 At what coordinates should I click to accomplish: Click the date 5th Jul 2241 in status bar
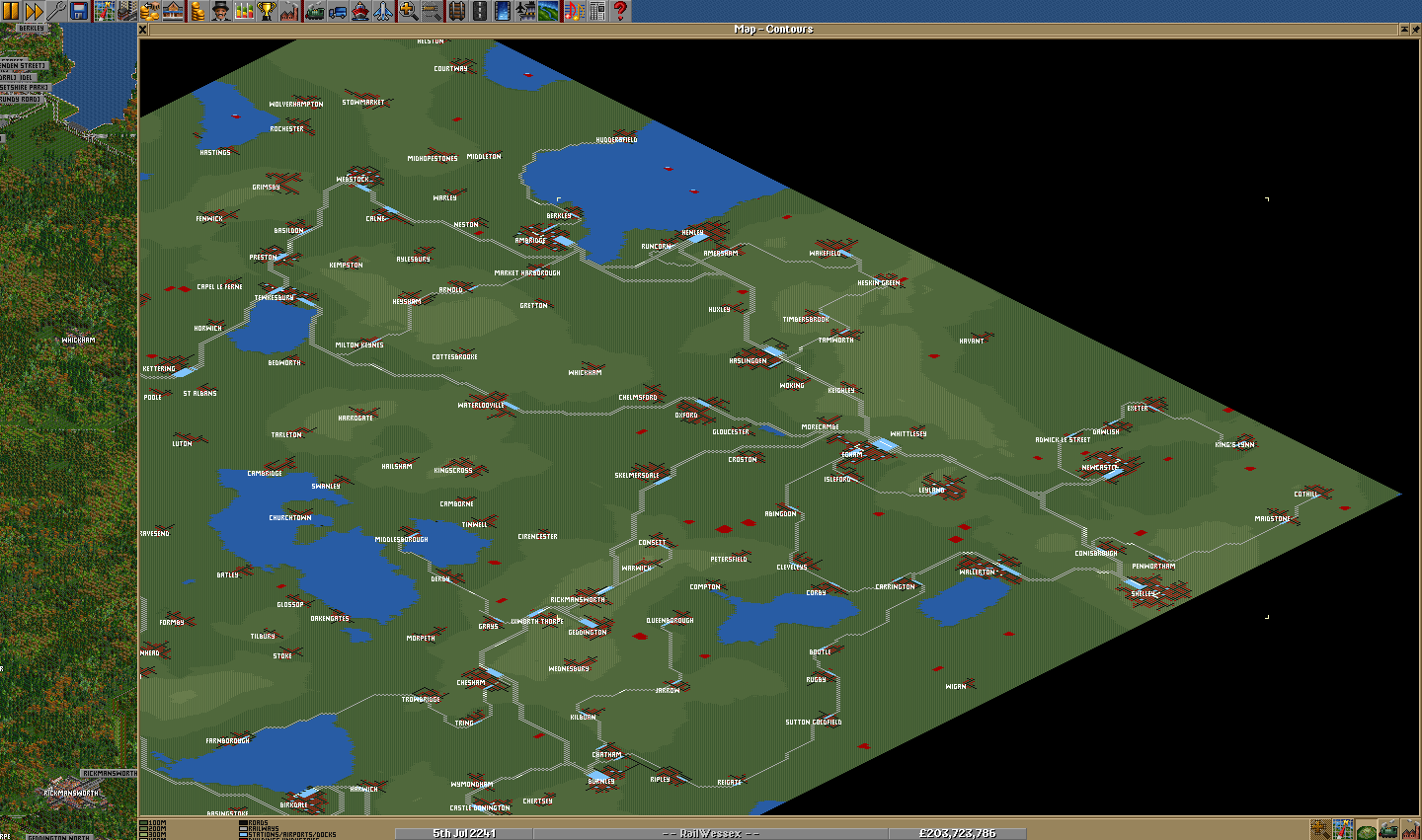point(464,833)
